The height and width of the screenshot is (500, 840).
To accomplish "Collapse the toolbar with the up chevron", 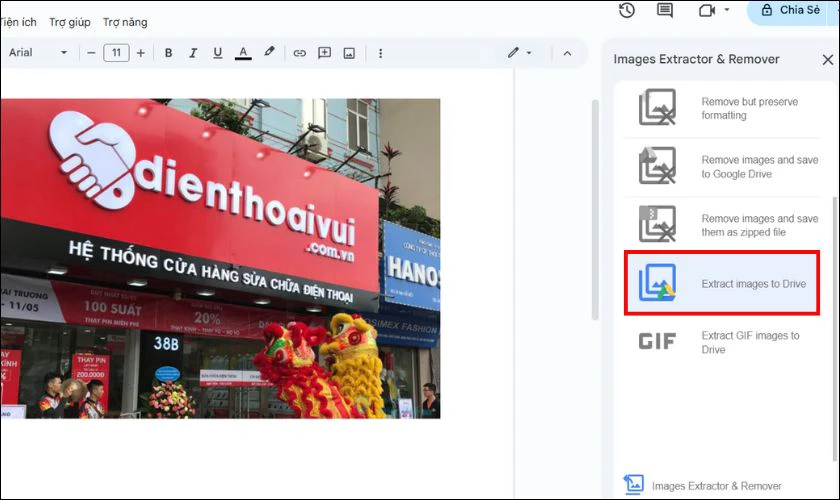I will pos(567,53).
